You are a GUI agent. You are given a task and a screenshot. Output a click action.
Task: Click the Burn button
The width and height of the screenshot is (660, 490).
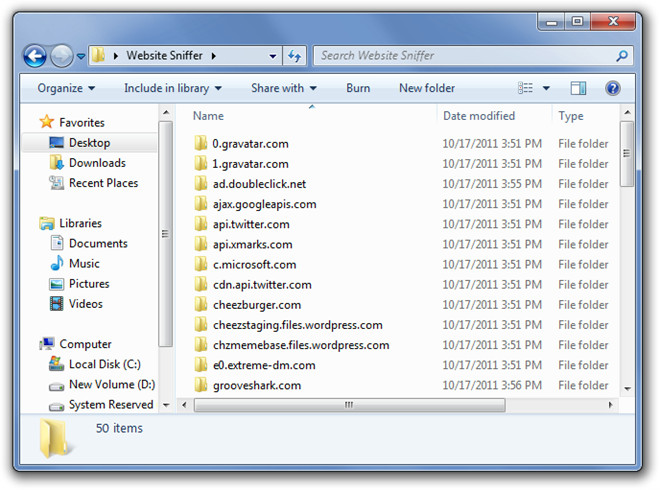358,88
